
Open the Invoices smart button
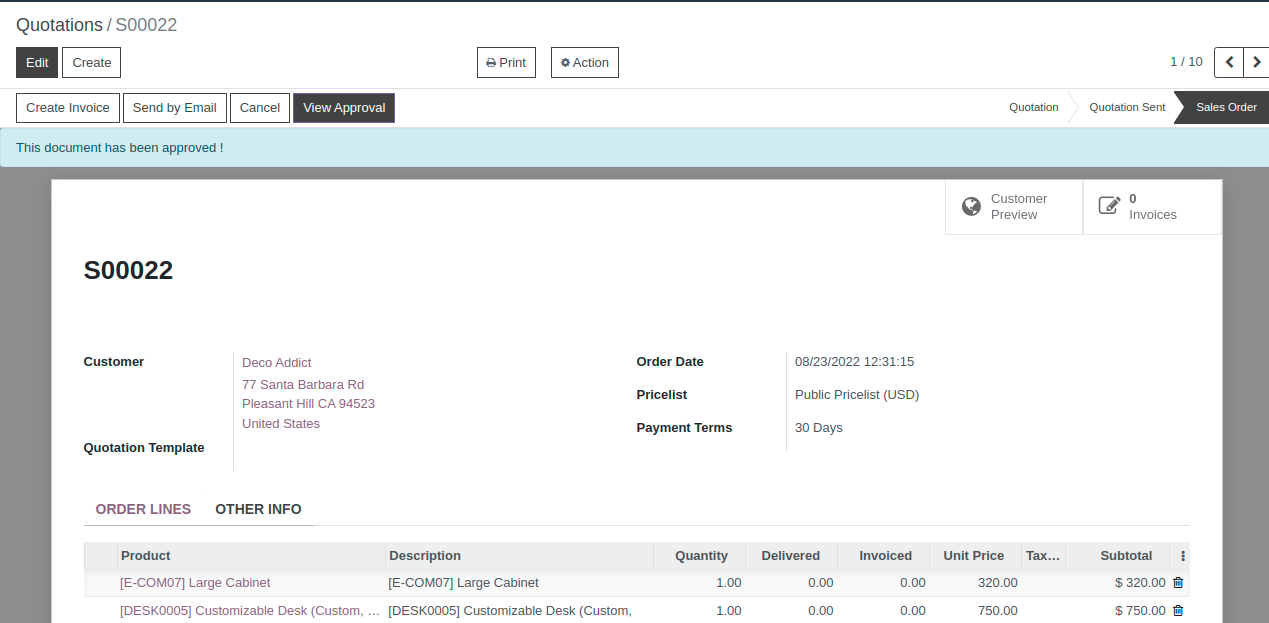(x=1151, y=207)
